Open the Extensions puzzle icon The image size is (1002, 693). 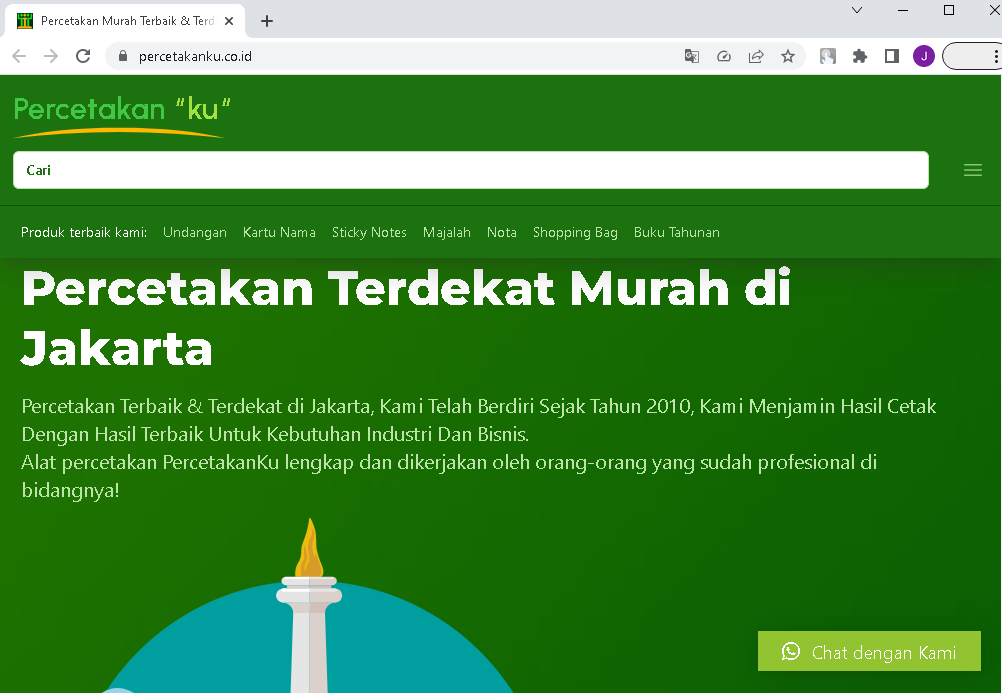tap(860, 56)
